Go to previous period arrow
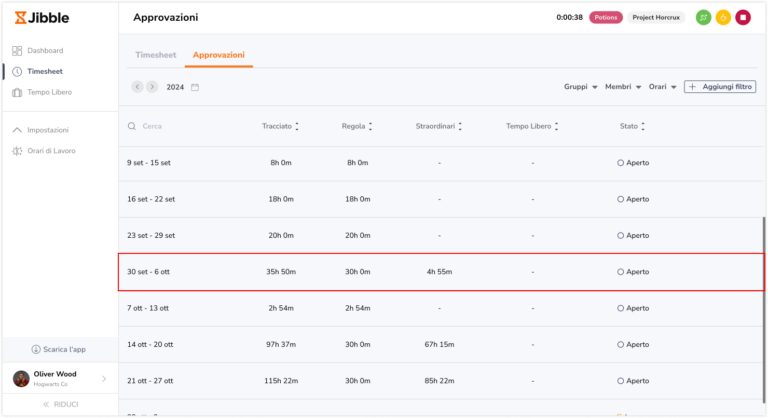Viewport: 768px width, 418px height. 137,87
